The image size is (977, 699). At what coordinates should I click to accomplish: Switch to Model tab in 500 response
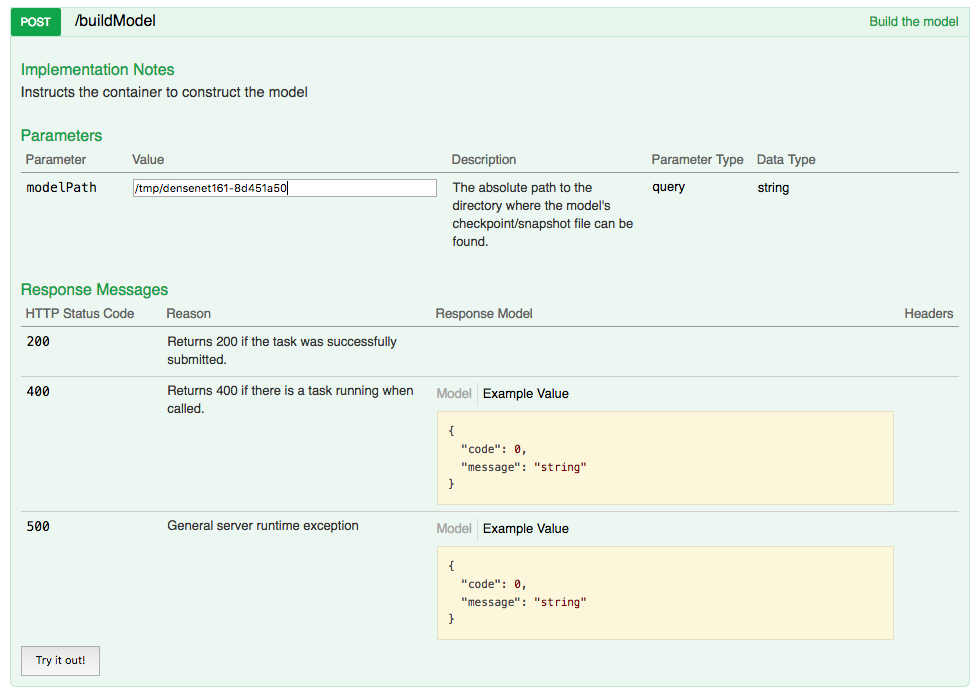[x=454, y=528]
